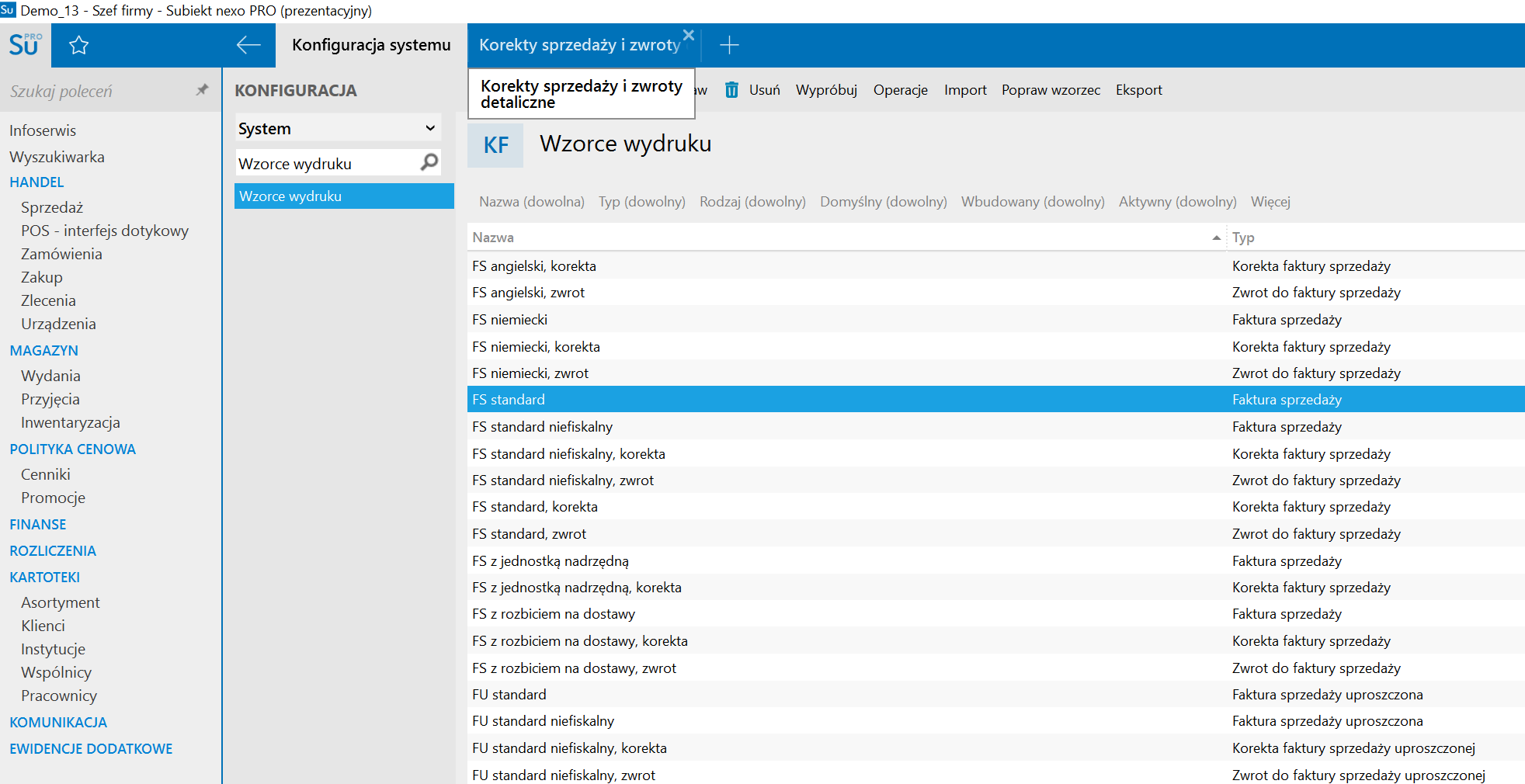Viewport: 1525px width, 784px height.
Task: Pin the command search panel
Action: (202, 90)
